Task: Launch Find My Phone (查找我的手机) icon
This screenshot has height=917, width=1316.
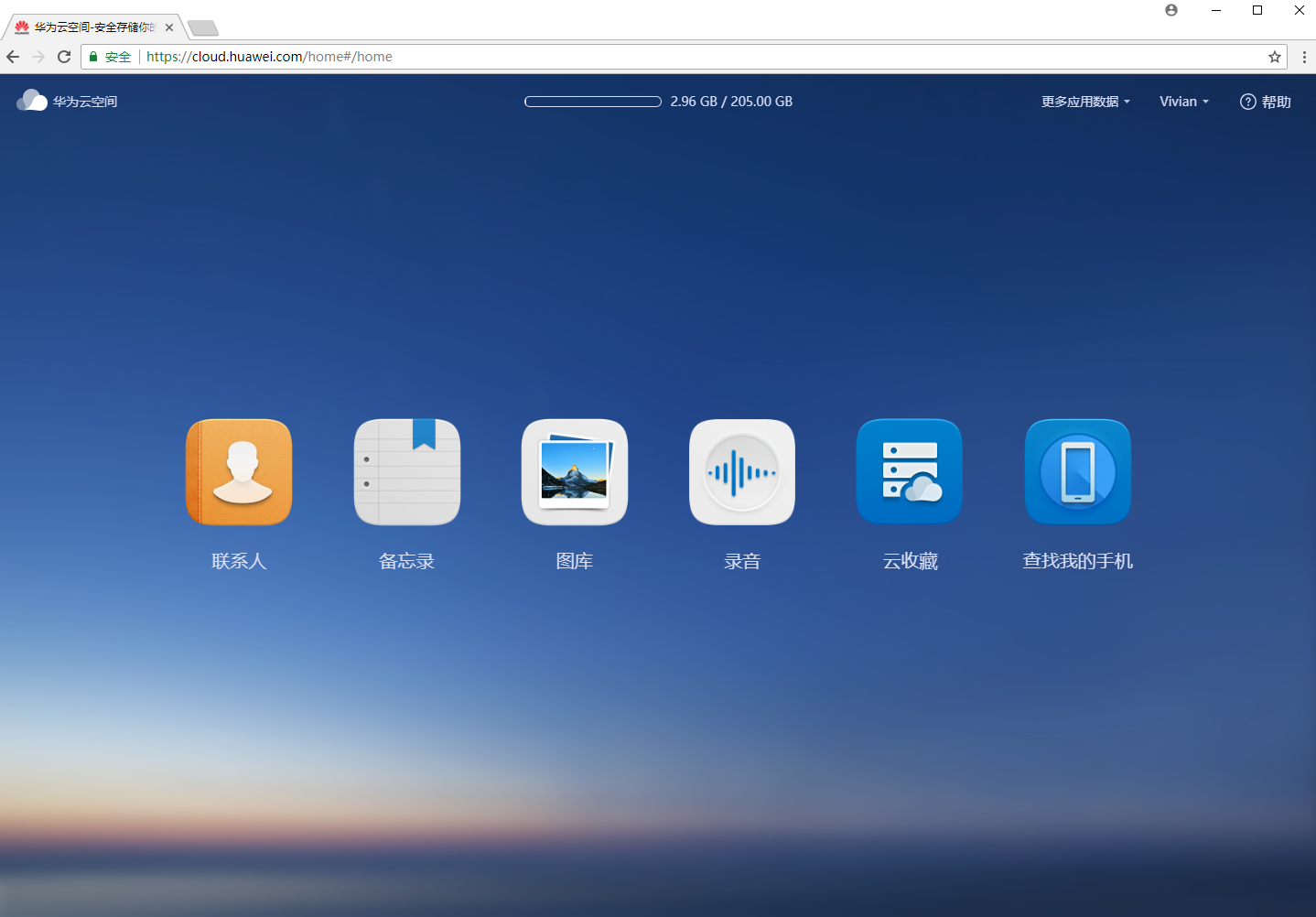Action: pos(1077,472)
